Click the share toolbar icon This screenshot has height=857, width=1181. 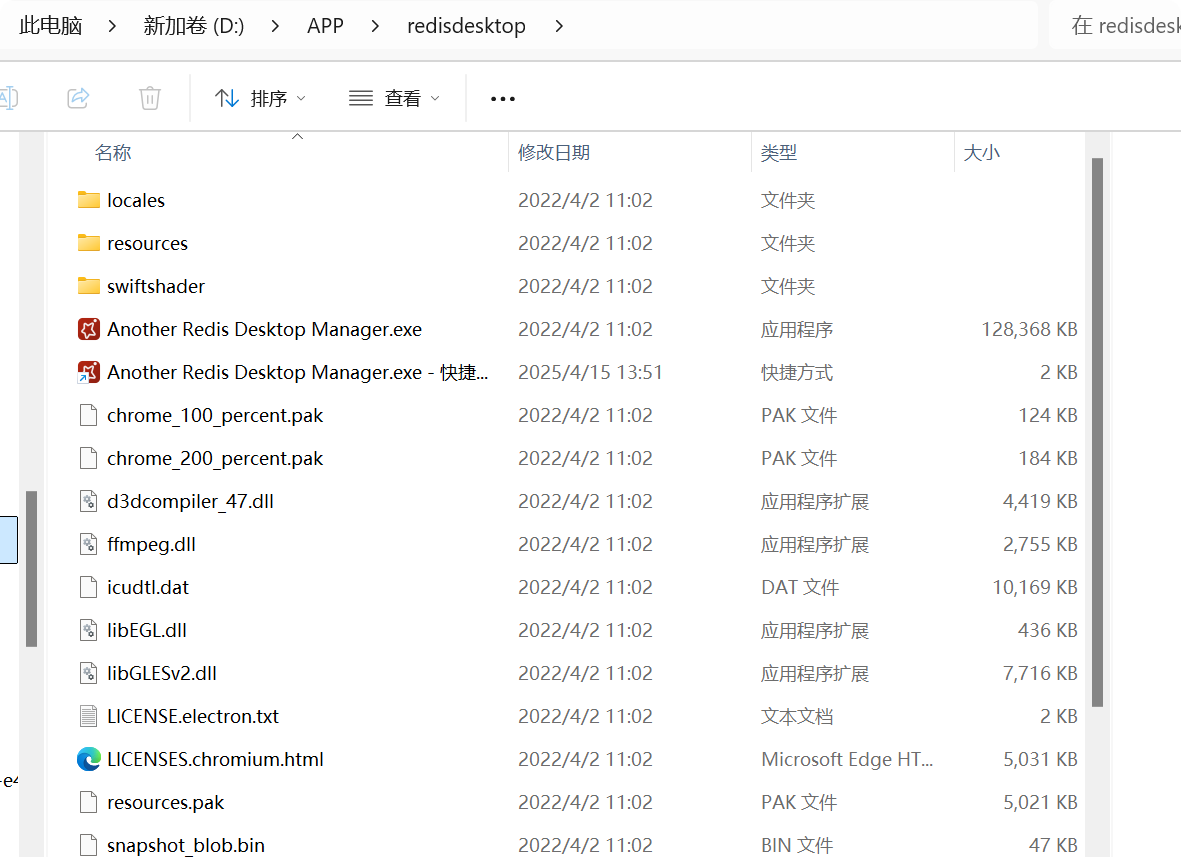78,98
